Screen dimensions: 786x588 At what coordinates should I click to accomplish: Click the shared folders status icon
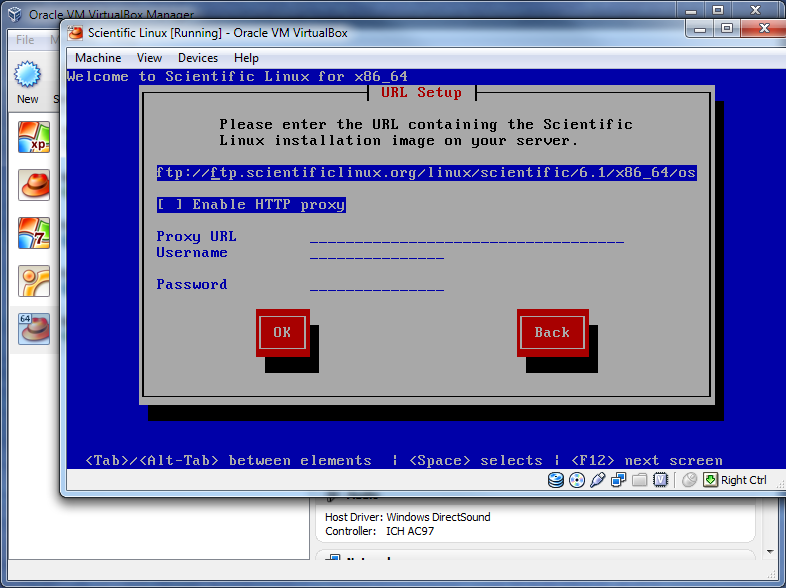tap(640, 480)
